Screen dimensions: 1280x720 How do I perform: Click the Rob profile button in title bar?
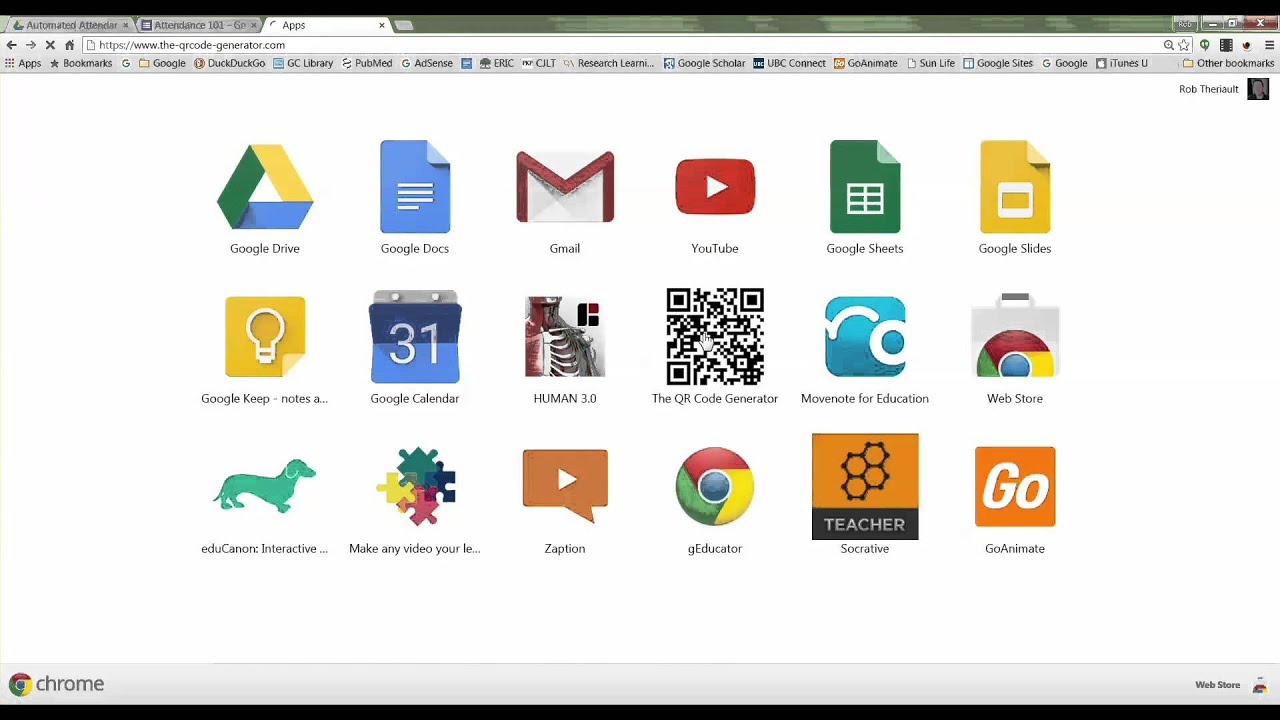point(1185,24)
